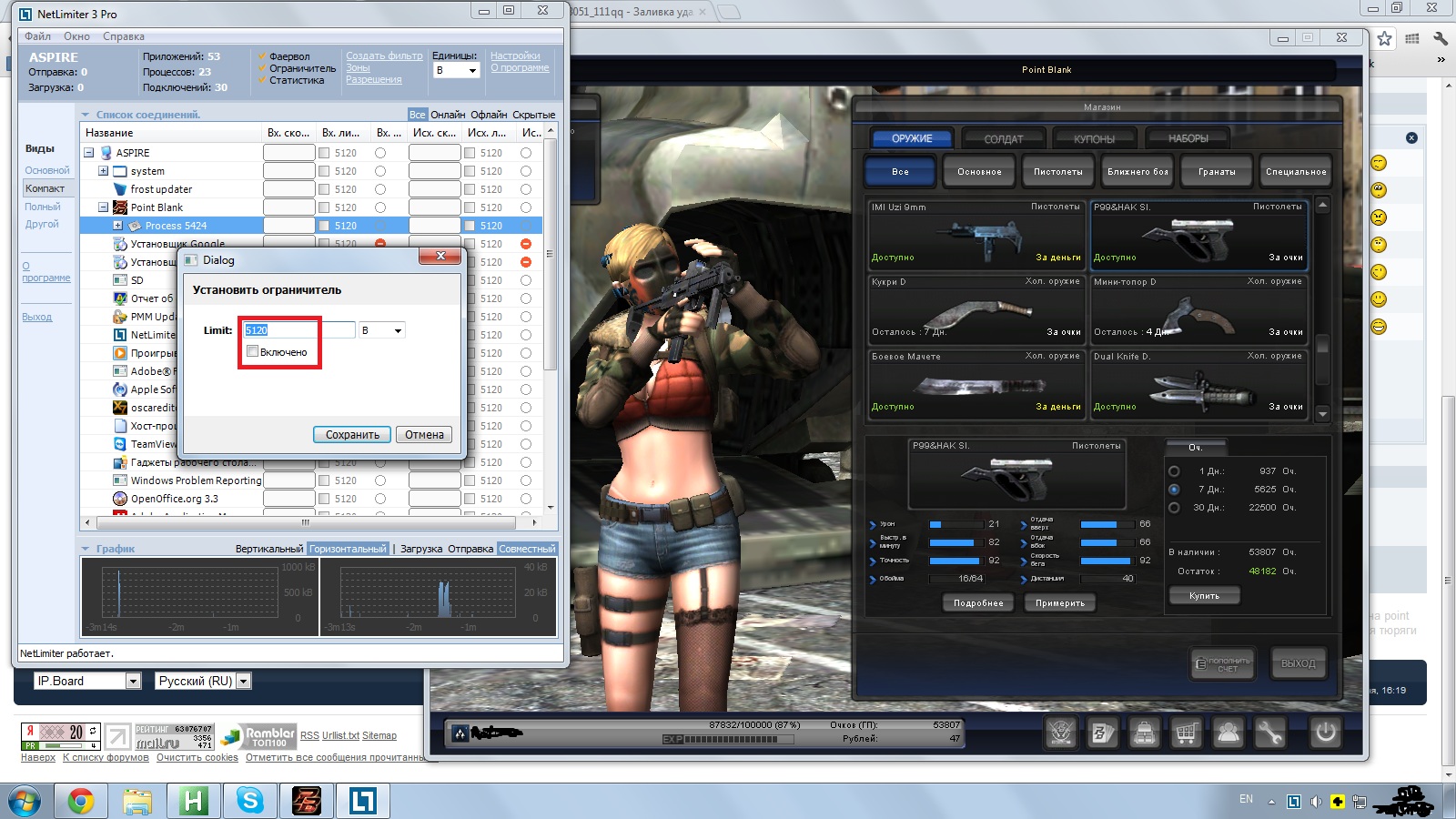The height and width of the screenshot is (819, 1456).
Task: Select the 30 Дн. radio option
Action: click(x=1174, y=508)
